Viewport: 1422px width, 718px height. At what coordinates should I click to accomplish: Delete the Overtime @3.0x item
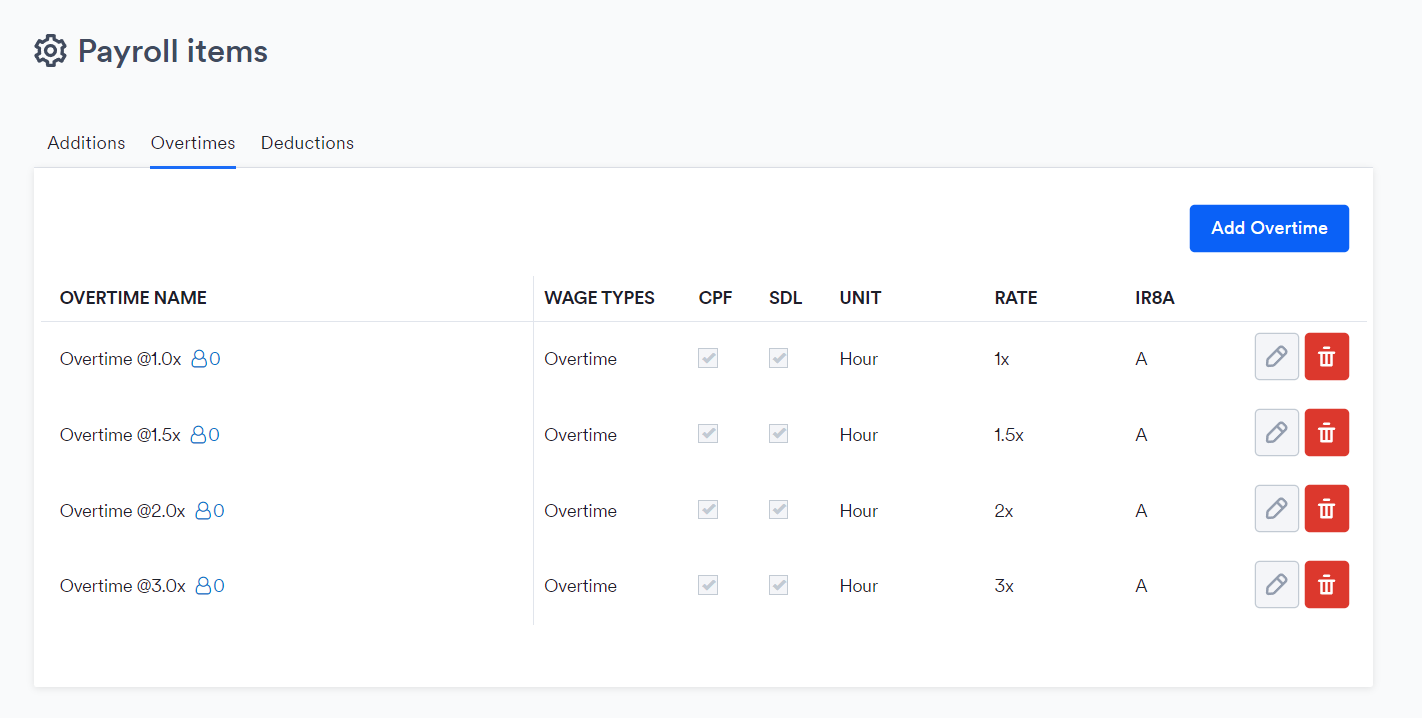click(1327, 585)
